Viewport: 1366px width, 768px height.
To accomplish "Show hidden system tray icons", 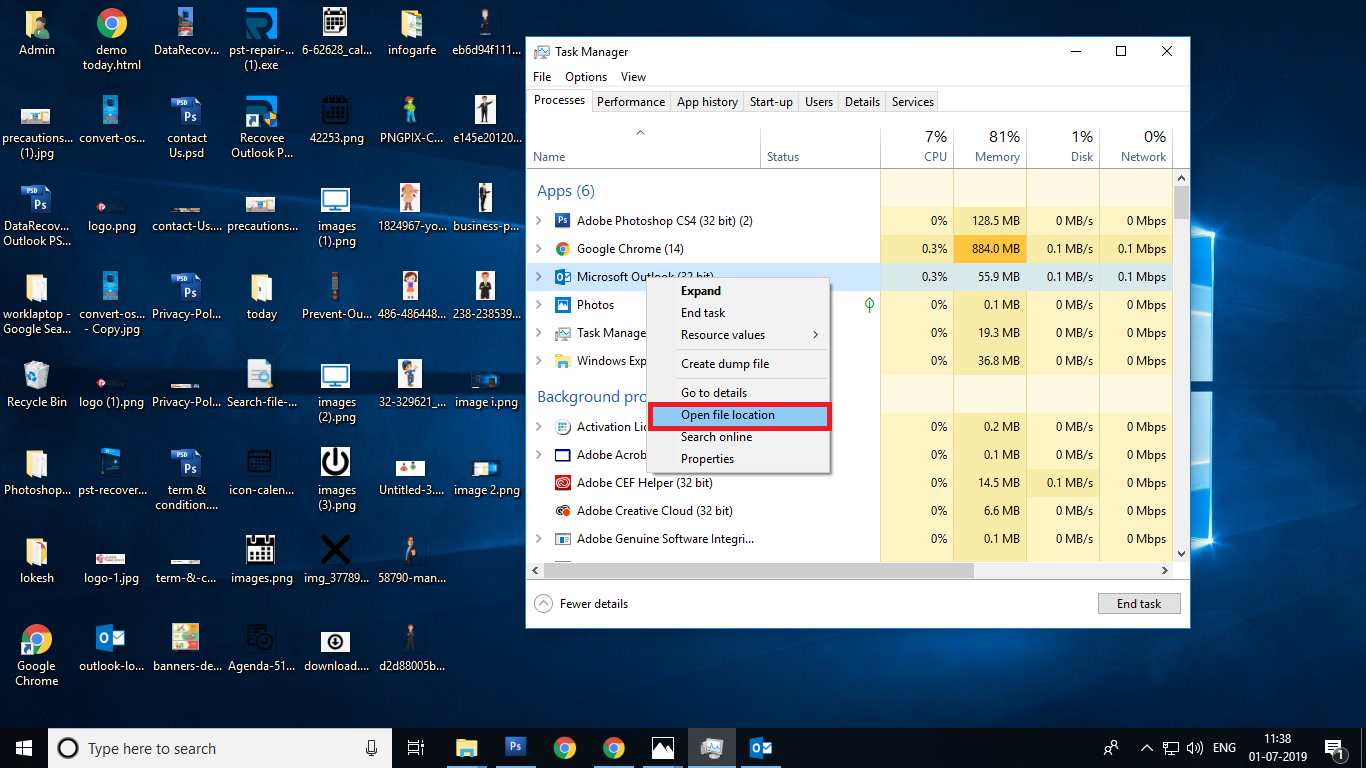I will point(1146,747).
